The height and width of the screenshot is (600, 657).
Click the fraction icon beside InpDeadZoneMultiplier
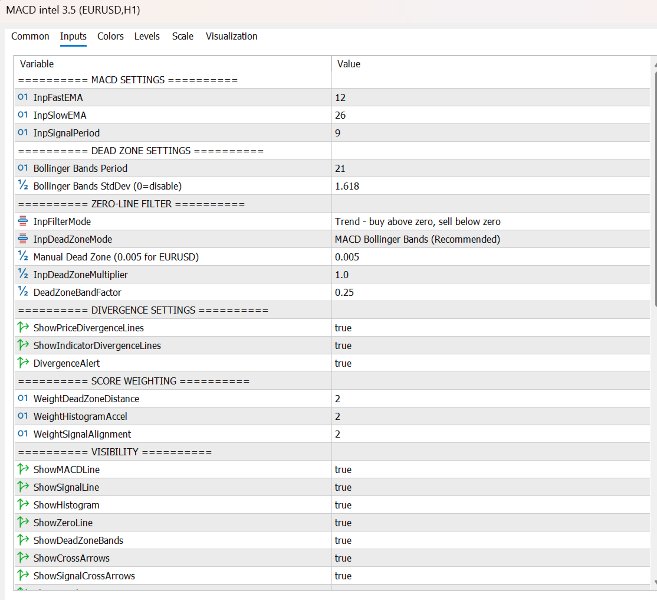pos(23,274)
